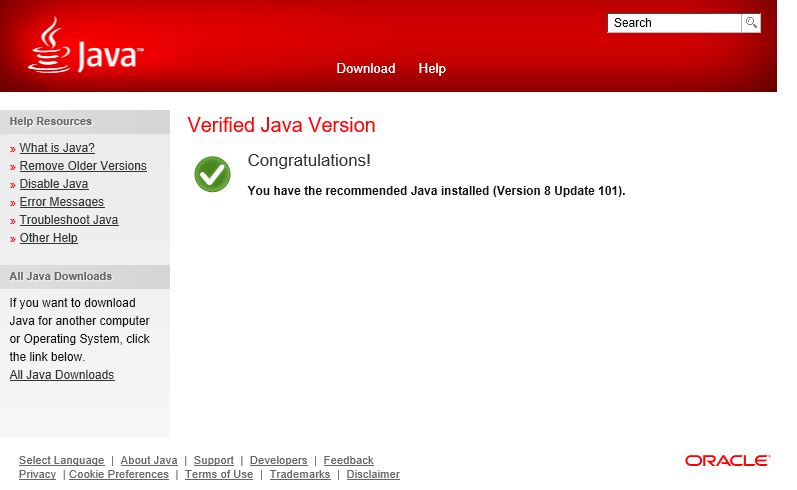Click the magnifying glass search icon
Screen dimensions: 797x490
click(751, 23)
